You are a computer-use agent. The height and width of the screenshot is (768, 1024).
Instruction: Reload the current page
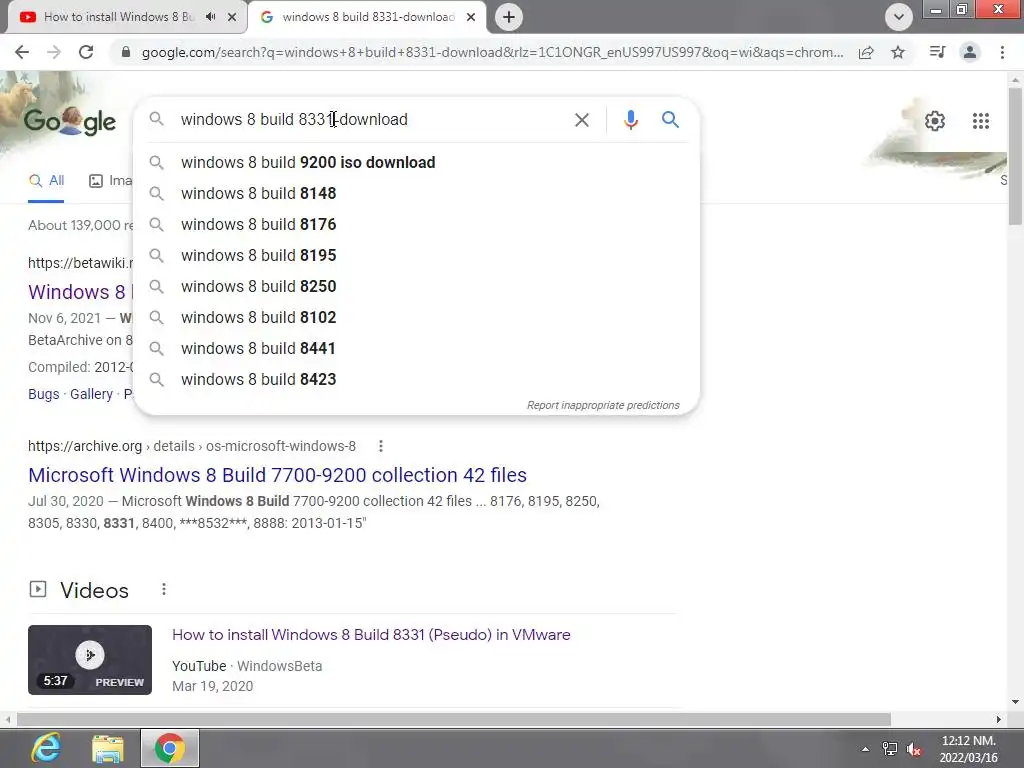click(x=86, y=52)
